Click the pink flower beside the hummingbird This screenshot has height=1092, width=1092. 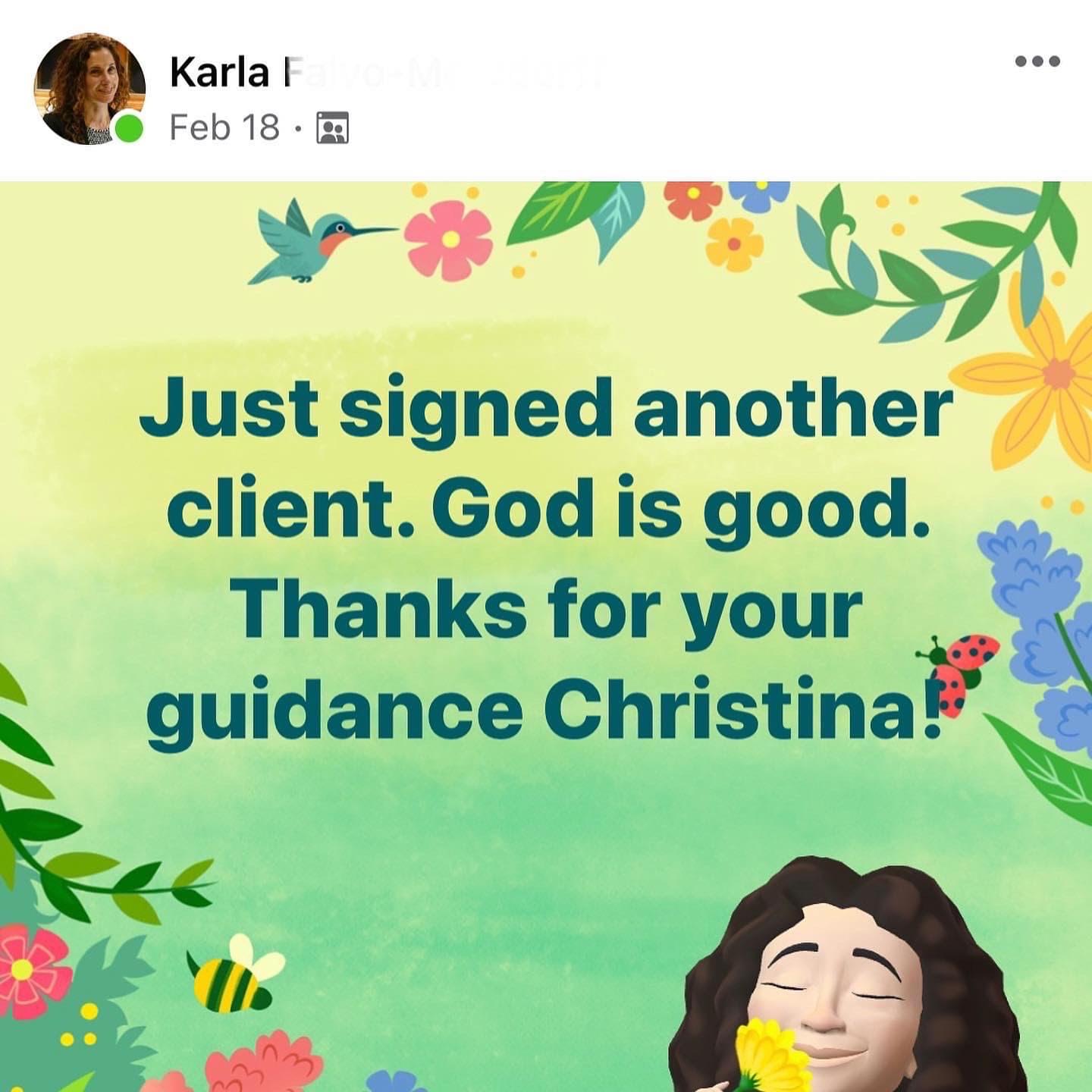[448, 240]
